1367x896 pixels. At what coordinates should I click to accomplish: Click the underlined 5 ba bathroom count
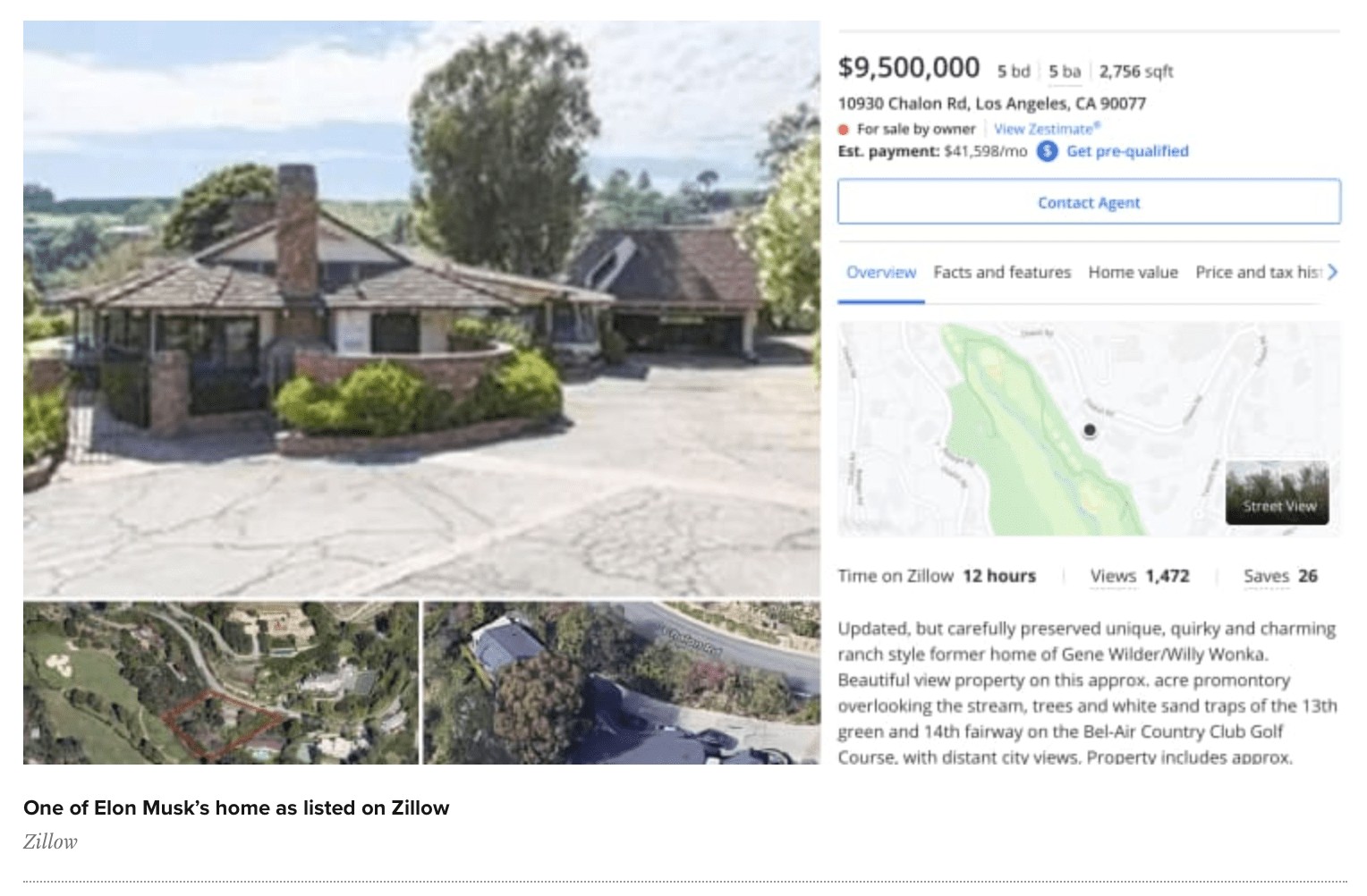click(x=1063, y=72)
